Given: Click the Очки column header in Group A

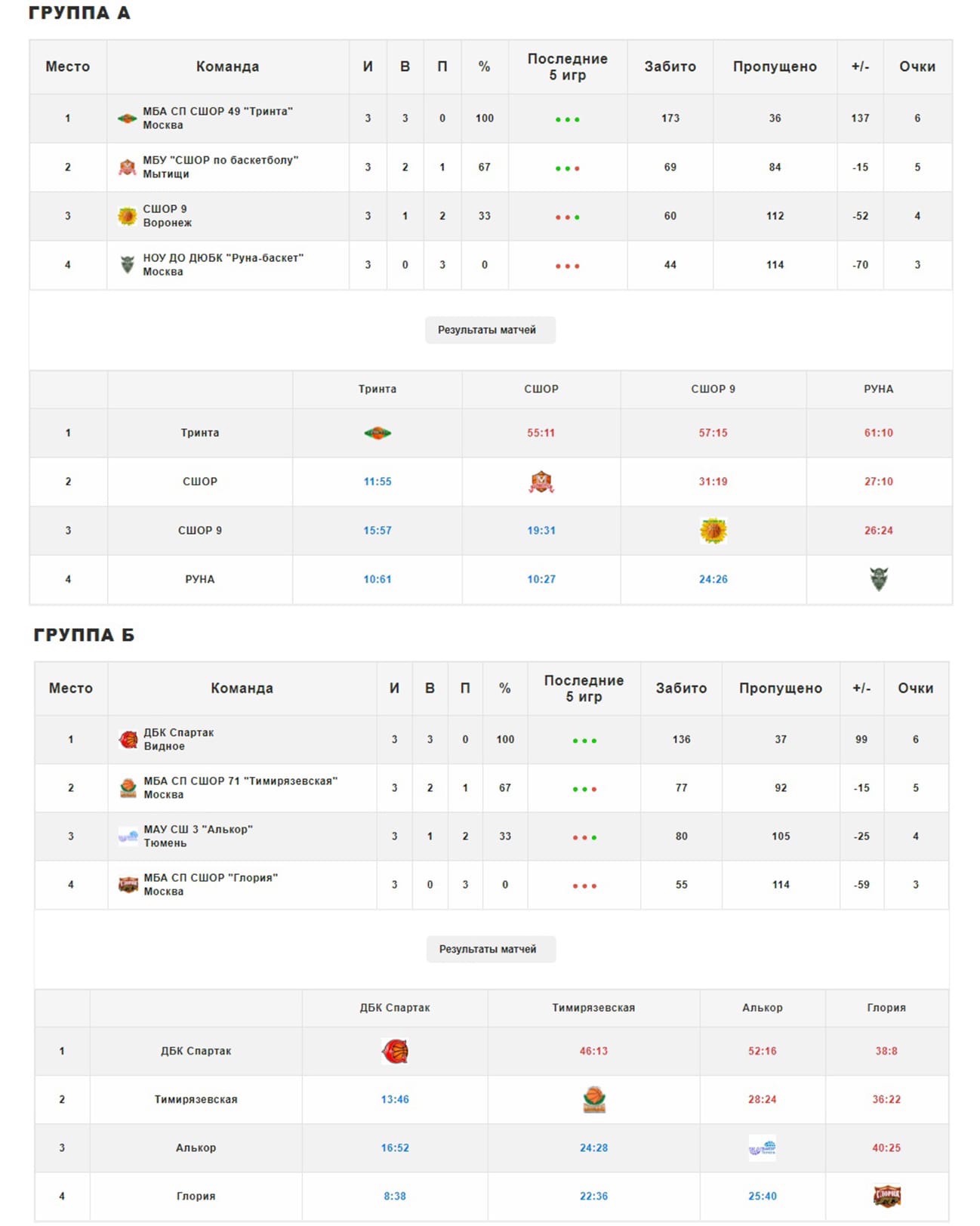Looking at the screenshot, I should coord(917,66).
